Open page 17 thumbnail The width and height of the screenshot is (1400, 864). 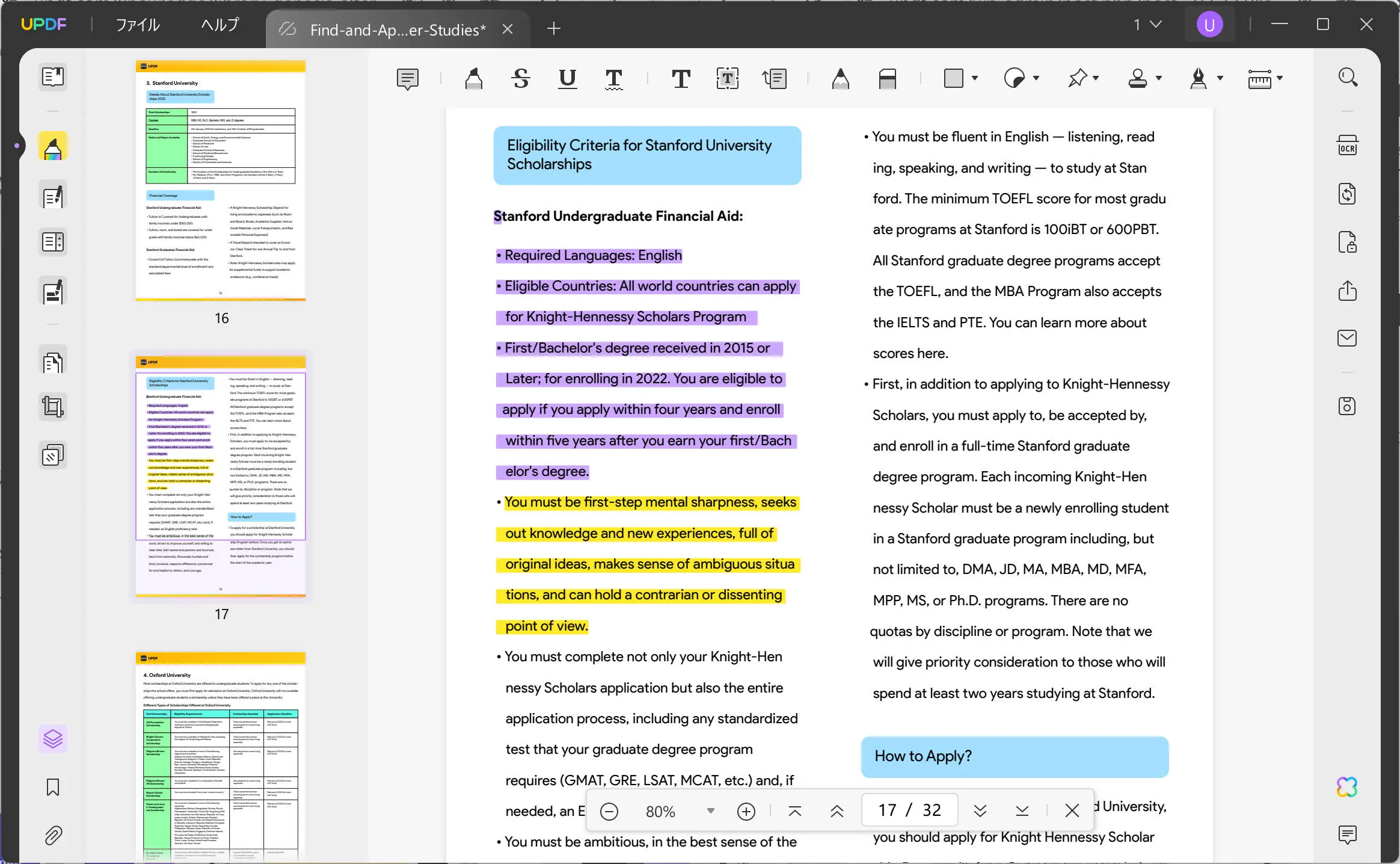click(221, 477)
